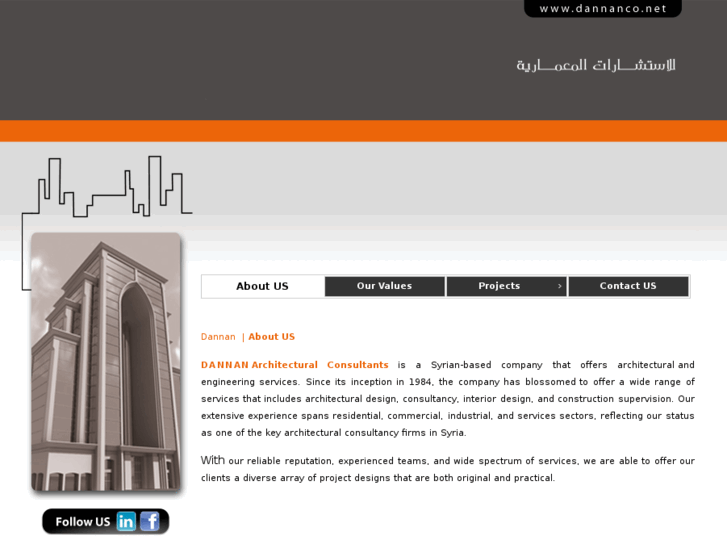This screenshot has width=727, height=545.
Task: Click the orange About US breadcrumb heading
Action: pos(272,337)
